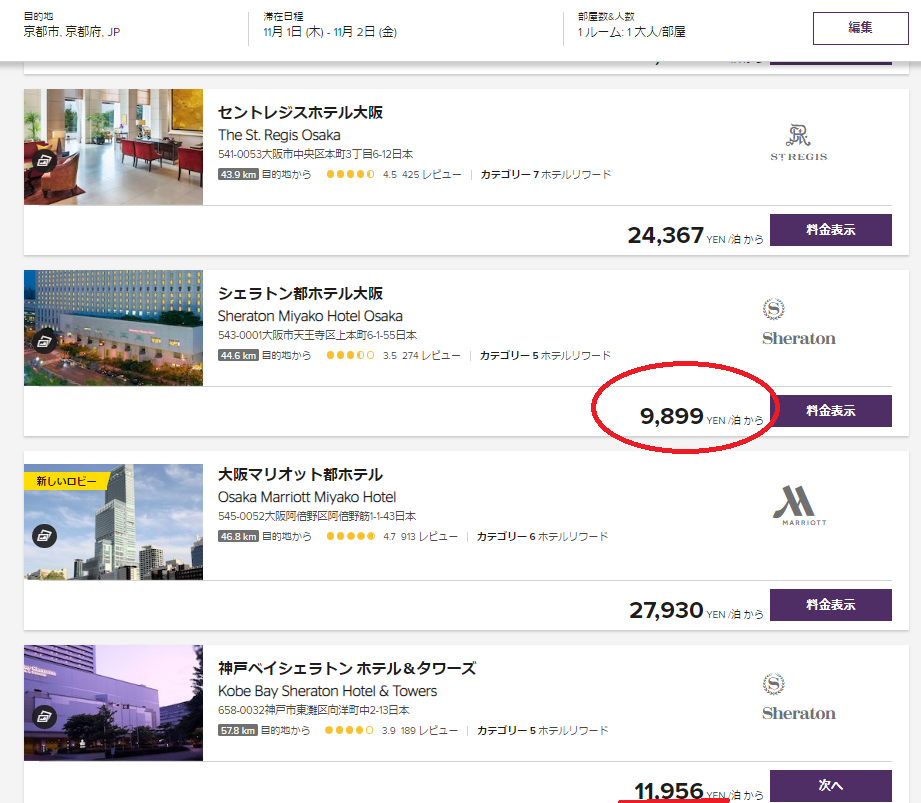
Task: Open シェラトン都ホテル大阪 hotel title
Action: (300, 293)
